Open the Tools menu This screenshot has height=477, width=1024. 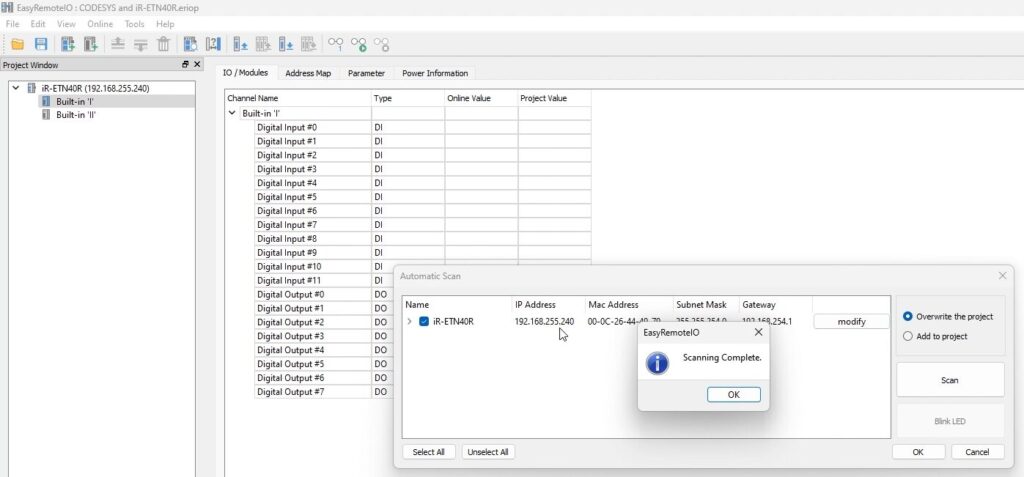pyautogui.click(x=135, y=24)
